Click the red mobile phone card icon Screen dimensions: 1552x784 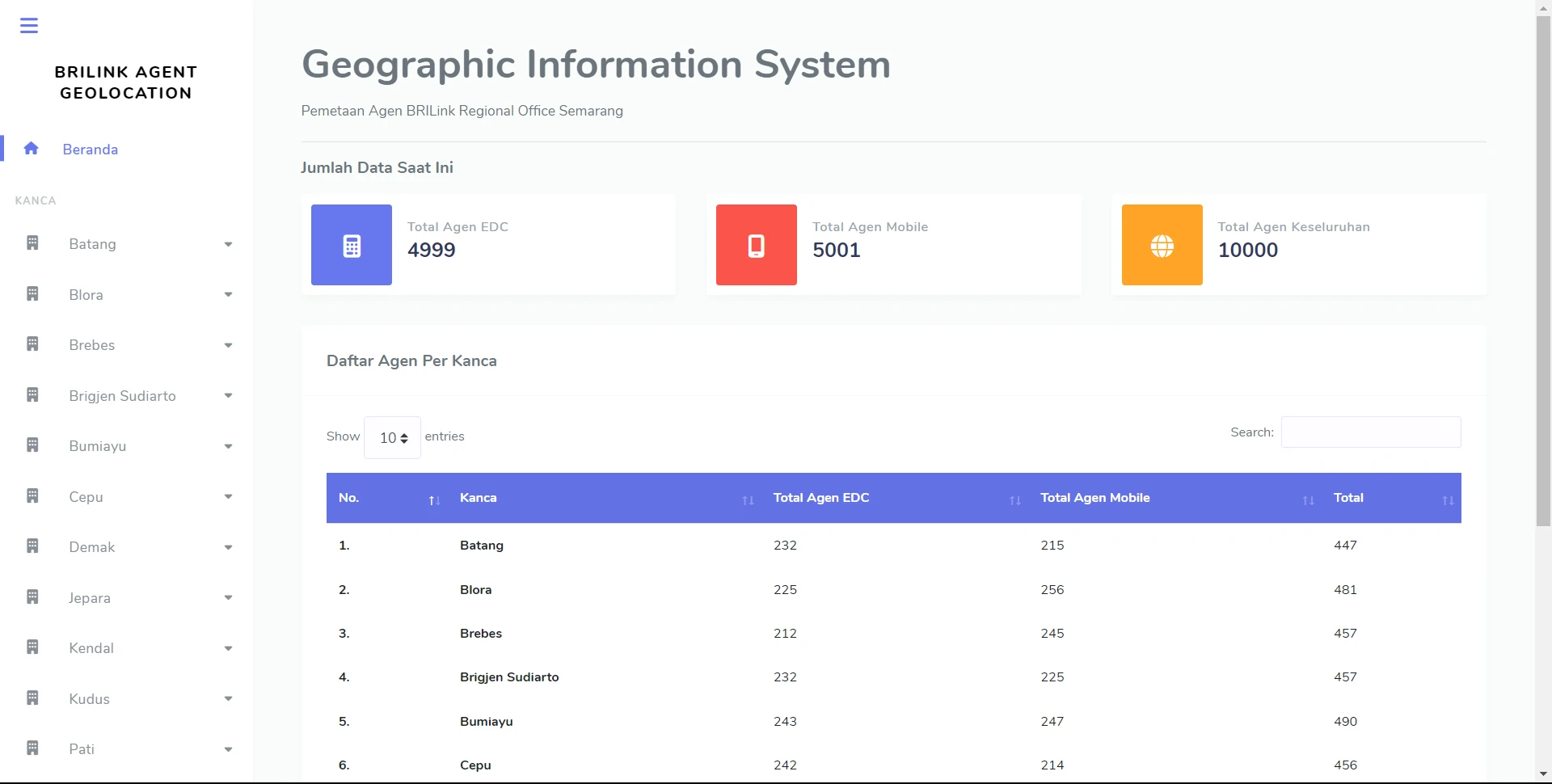tap(756, 244)
